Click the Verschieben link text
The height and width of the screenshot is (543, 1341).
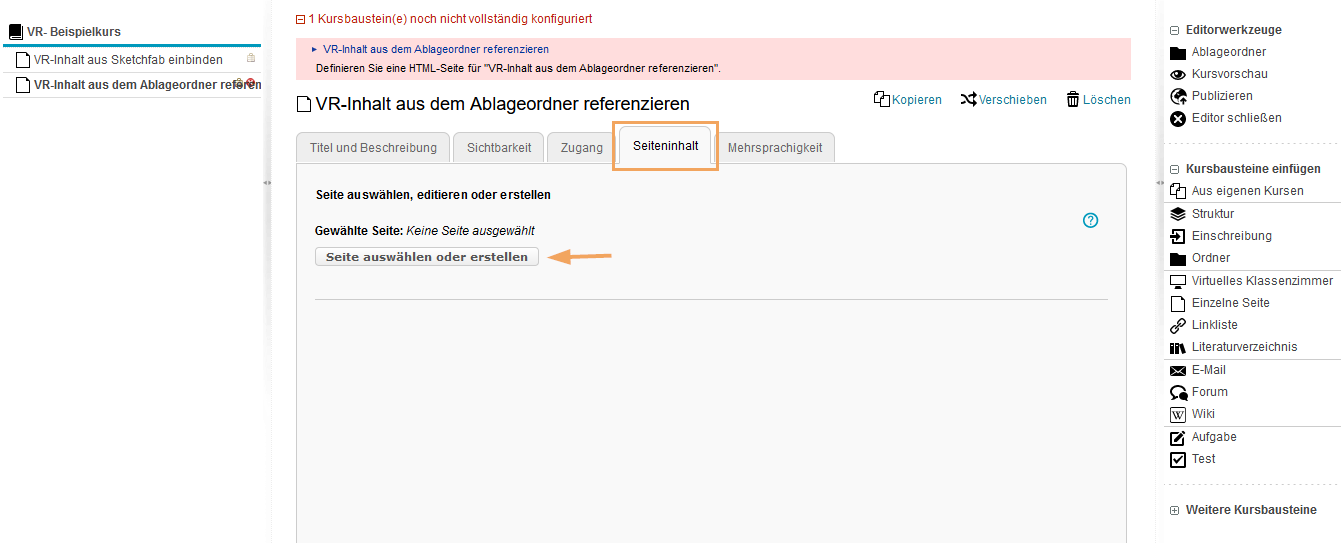(x=1013, y=100)
